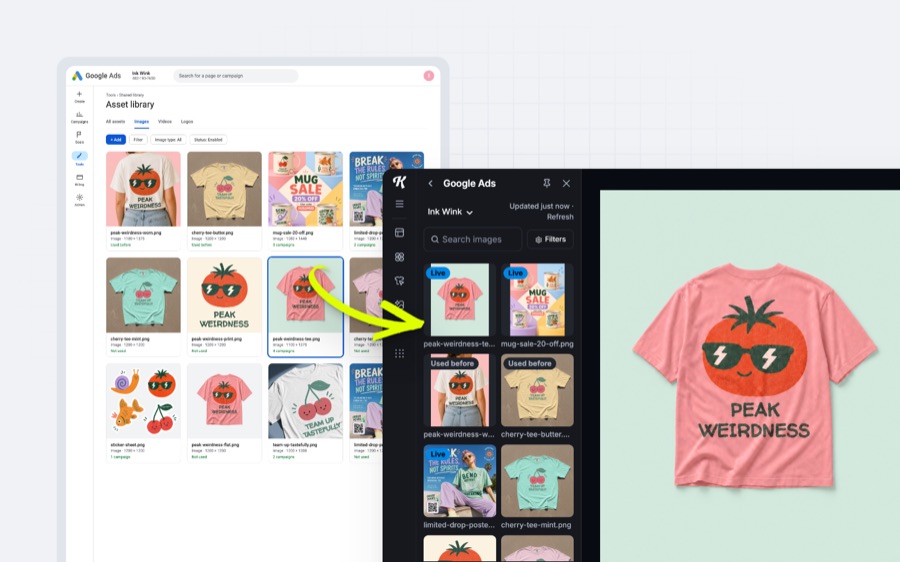This screenshot has width=900, height=562.
Task: Click the Kittl K logo in dark panel
Action: click(399, 183)
